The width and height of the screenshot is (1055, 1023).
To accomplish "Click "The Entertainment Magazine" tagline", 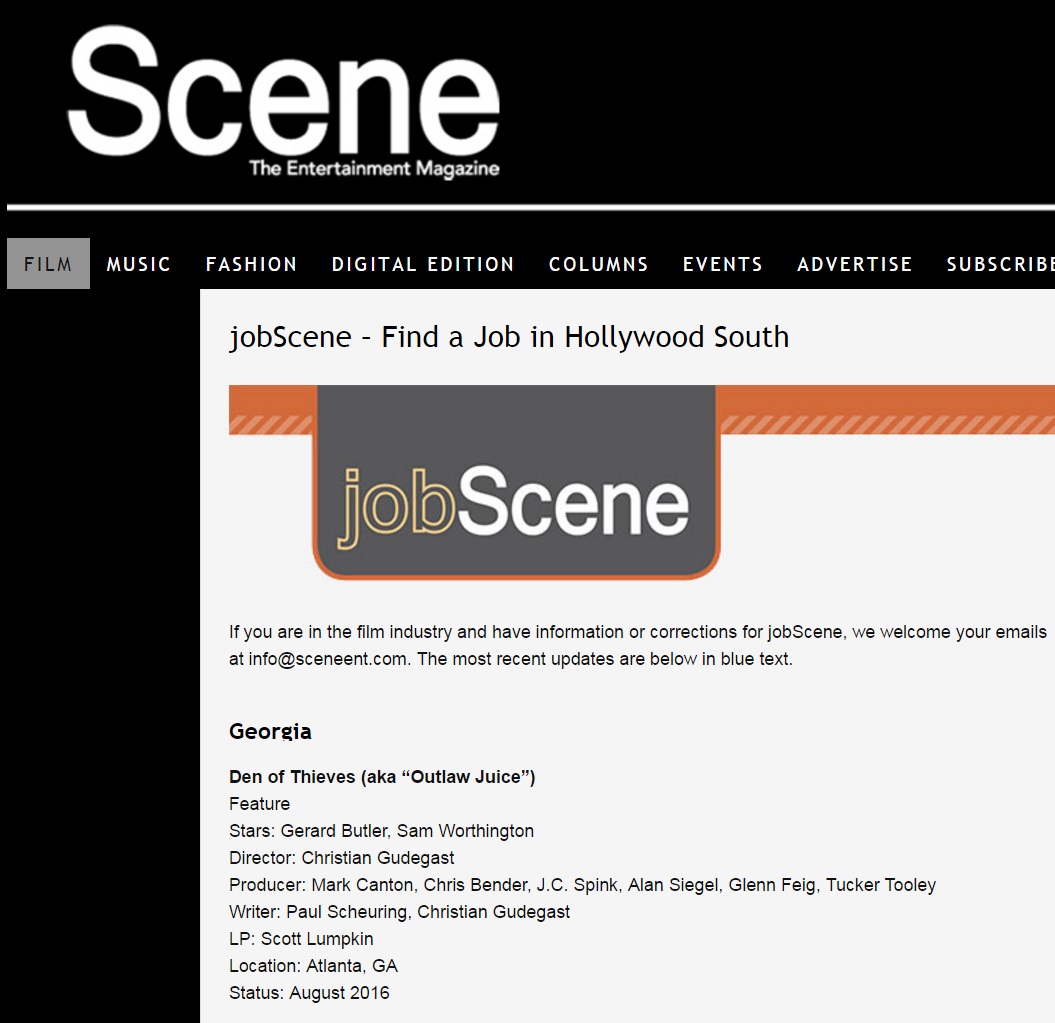I will [374, 168].
